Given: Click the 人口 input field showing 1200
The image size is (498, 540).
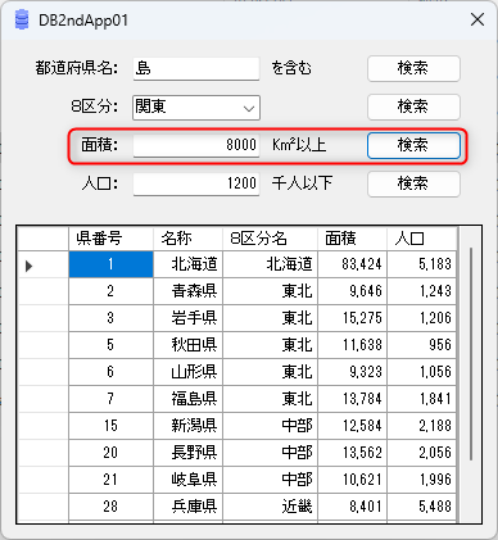Looking at the screenshot, I should pos(196,184).
